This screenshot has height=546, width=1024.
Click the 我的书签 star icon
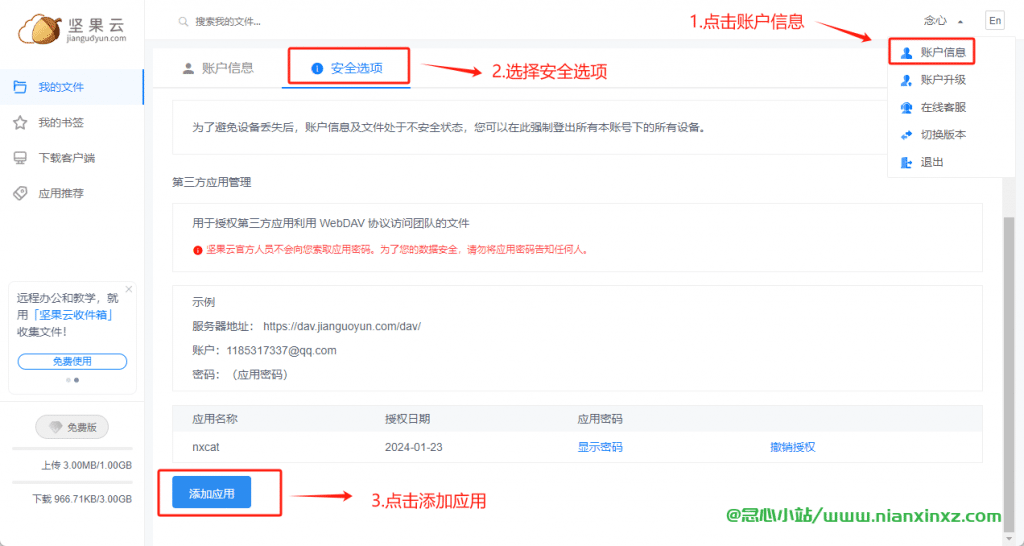(x=20, y=123)
